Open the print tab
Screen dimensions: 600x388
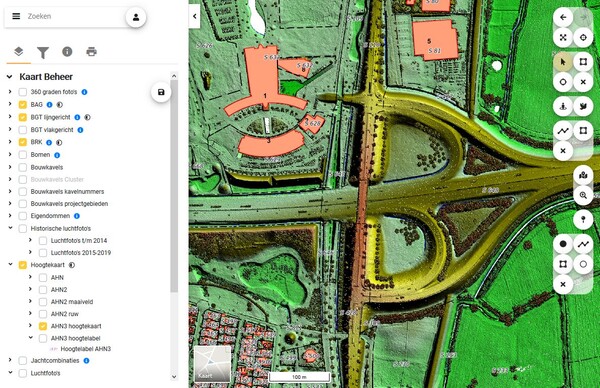91,51
